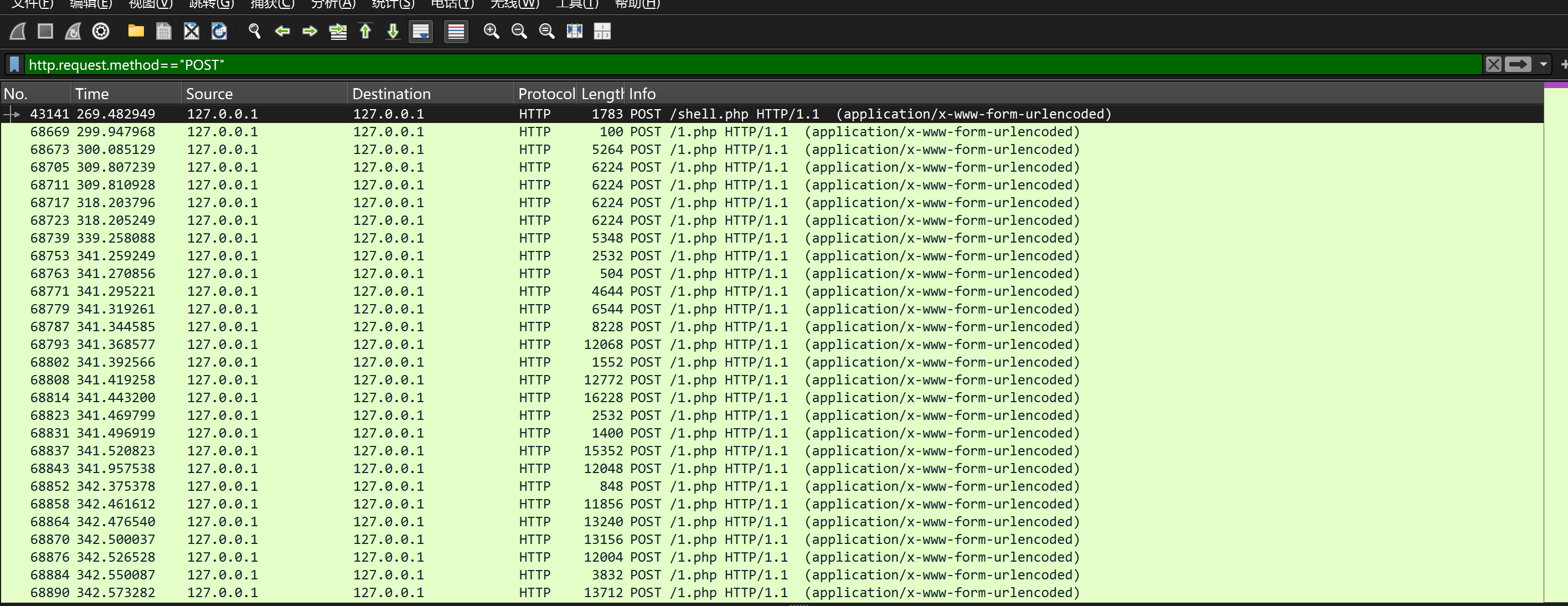Open the 统计(S) statistics menu
This screenshot has width=1568, height=606.
coord(393,4)
